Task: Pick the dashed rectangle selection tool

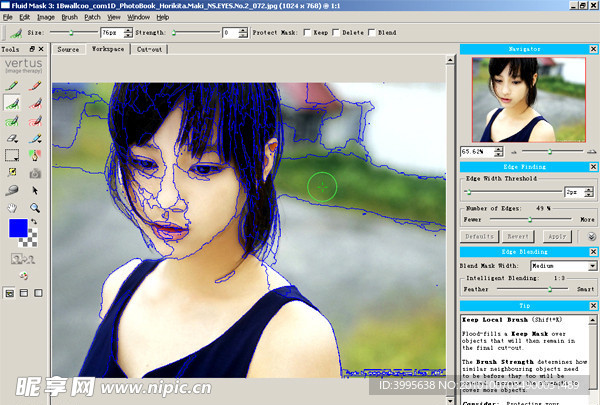Action: [x=12, y=155]
